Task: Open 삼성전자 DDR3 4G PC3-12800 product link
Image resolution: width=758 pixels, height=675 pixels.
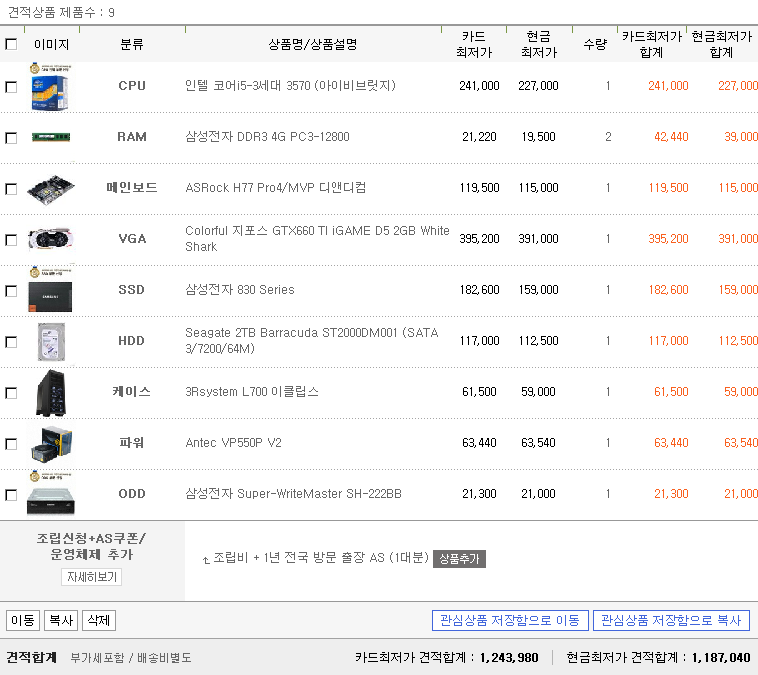Action: click(267, 137)
